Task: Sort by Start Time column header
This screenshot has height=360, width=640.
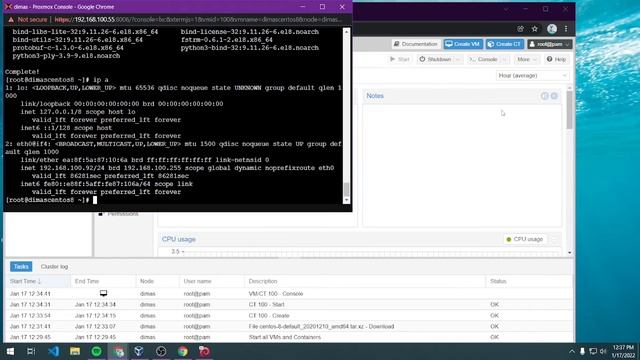Action: pos(38,281)
